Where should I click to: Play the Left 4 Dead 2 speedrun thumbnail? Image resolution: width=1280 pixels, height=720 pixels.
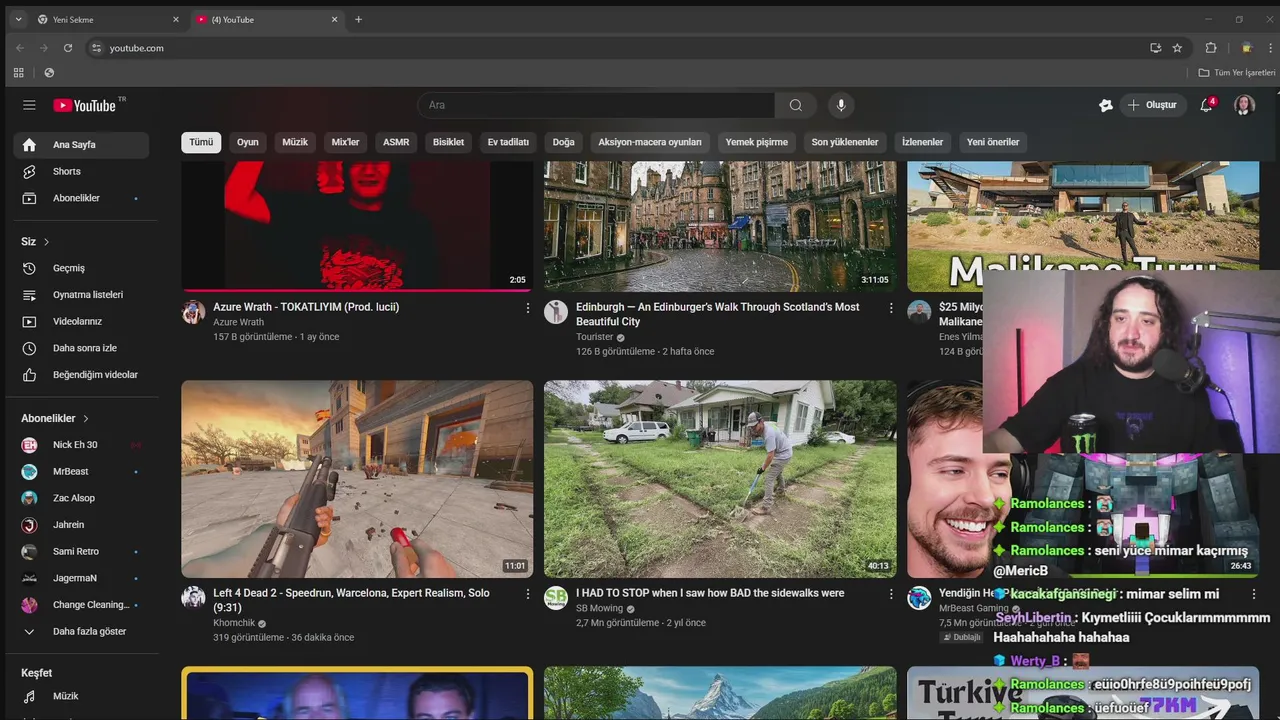357,479
